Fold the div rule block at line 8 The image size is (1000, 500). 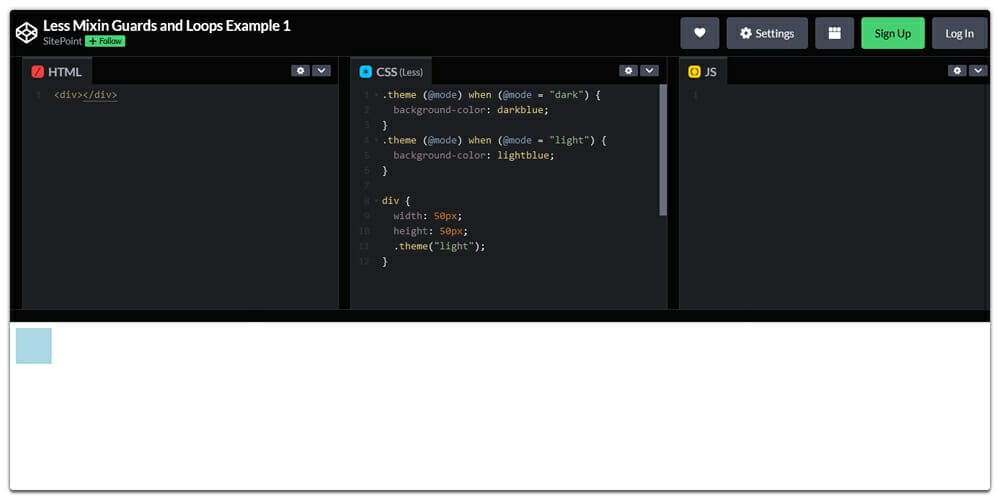[376, 201]
